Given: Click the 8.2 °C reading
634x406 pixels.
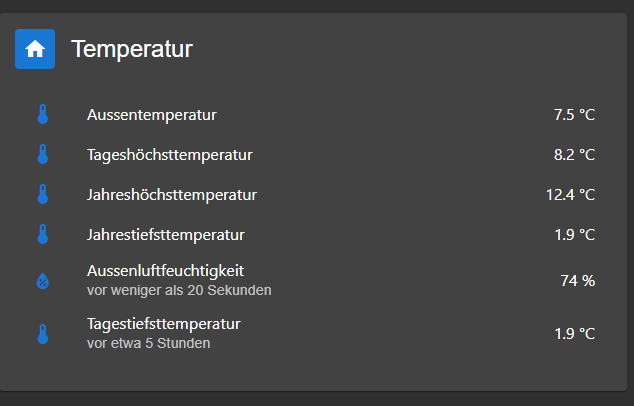Looking at the screenshot, I should pos(574,155).
